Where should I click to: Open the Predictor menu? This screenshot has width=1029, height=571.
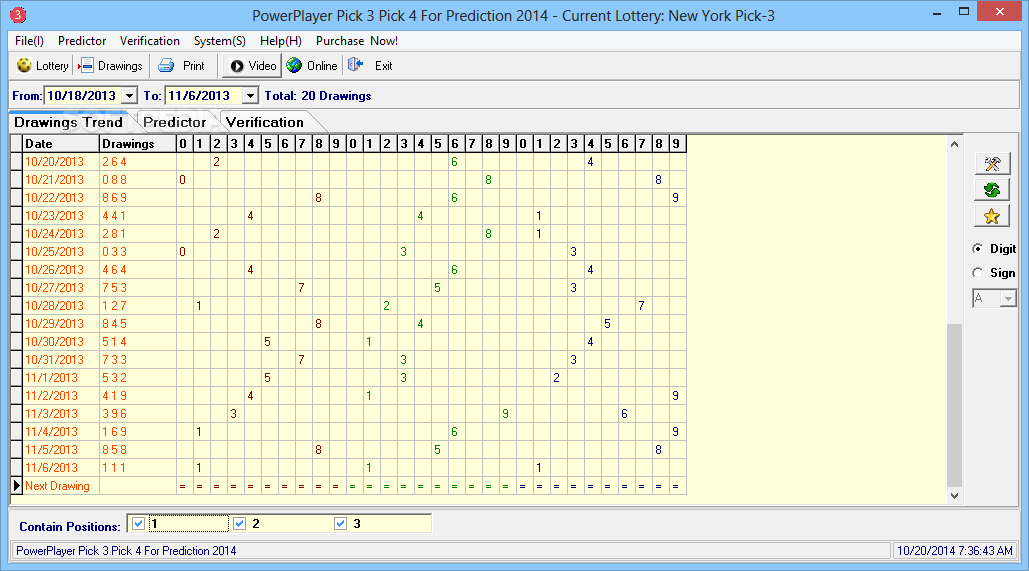point(82,41)
